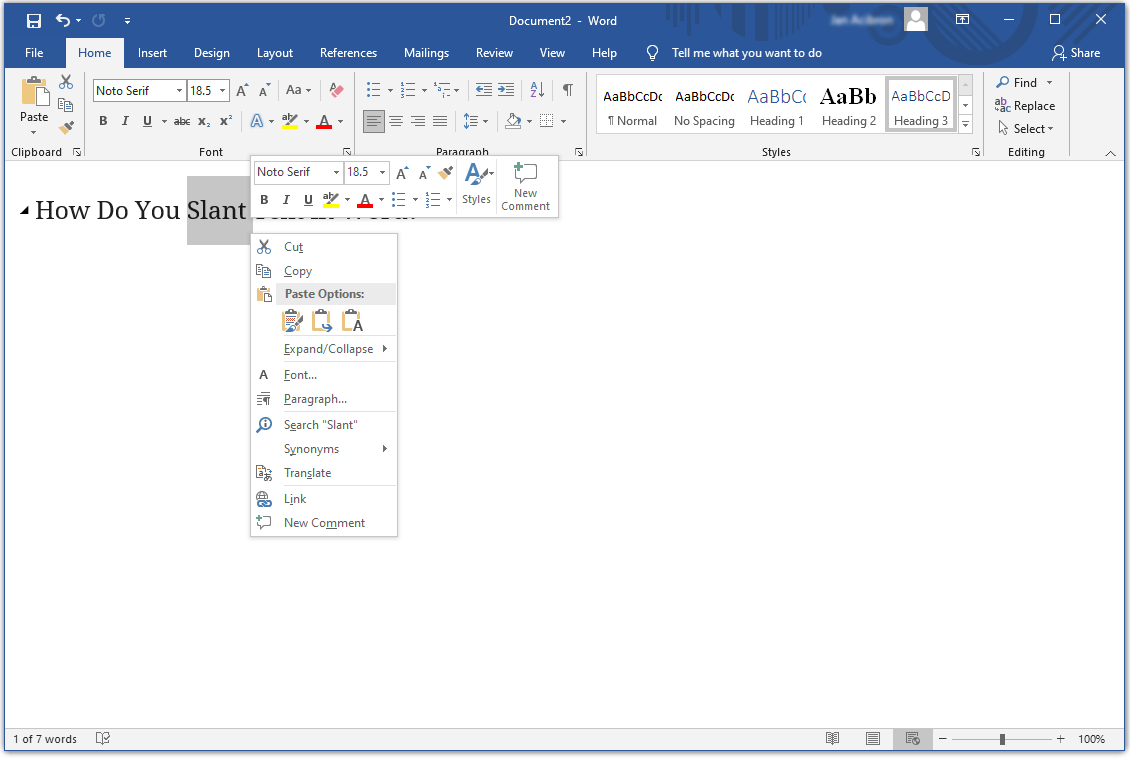This screenshot has height=758, width=1130.
Task: Click the Format Painter icon in Clipboard group
Action: pos(66,128)
